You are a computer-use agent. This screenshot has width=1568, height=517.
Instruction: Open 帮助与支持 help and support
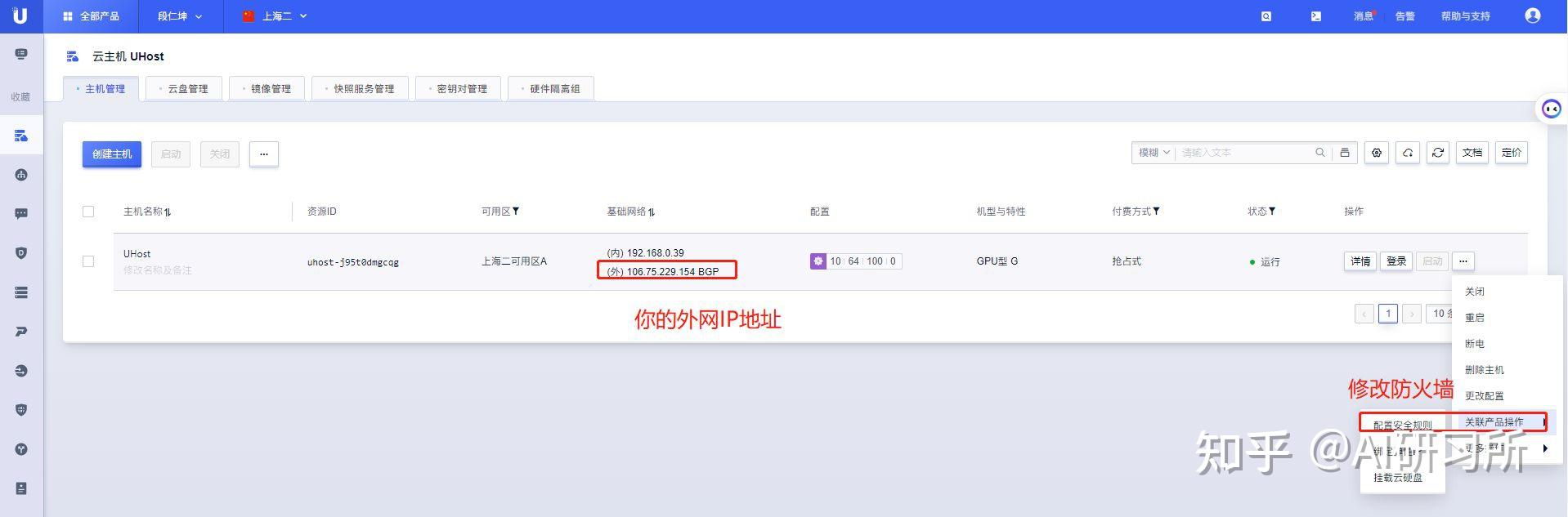pyautogui.click(x=1465, y=16)
